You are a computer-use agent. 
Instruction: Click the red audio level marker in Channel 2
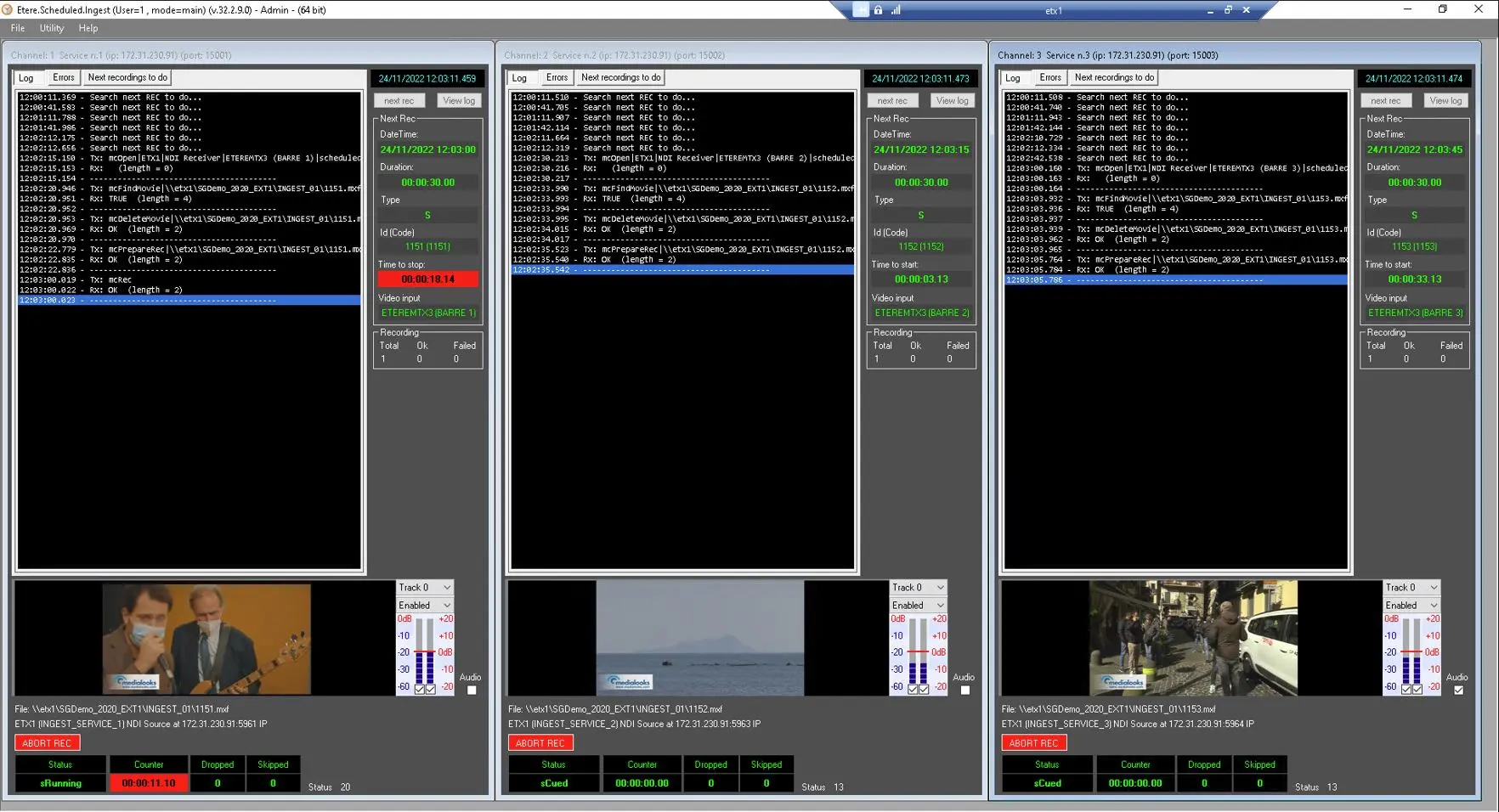918,651
